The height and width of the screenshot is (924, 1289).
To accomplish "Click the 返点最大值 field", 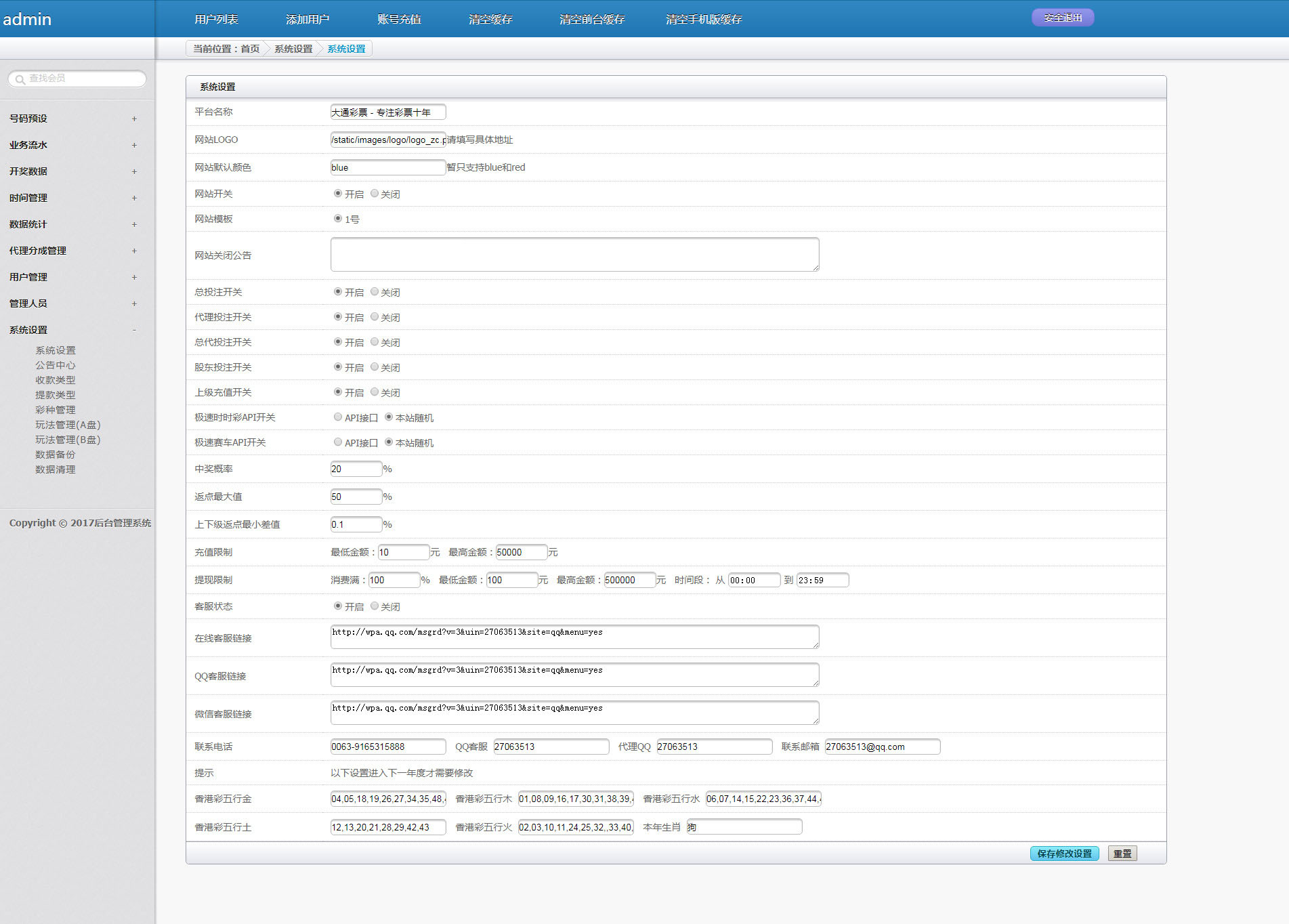I will [356, 497].
